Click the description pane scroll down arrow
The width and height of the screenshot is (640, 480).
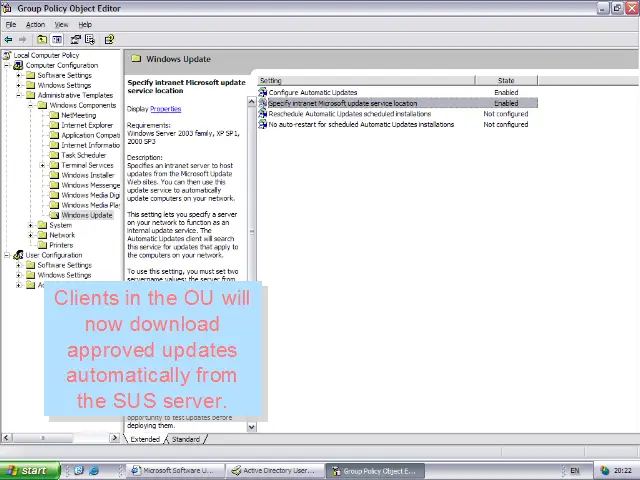click(251, 427)
